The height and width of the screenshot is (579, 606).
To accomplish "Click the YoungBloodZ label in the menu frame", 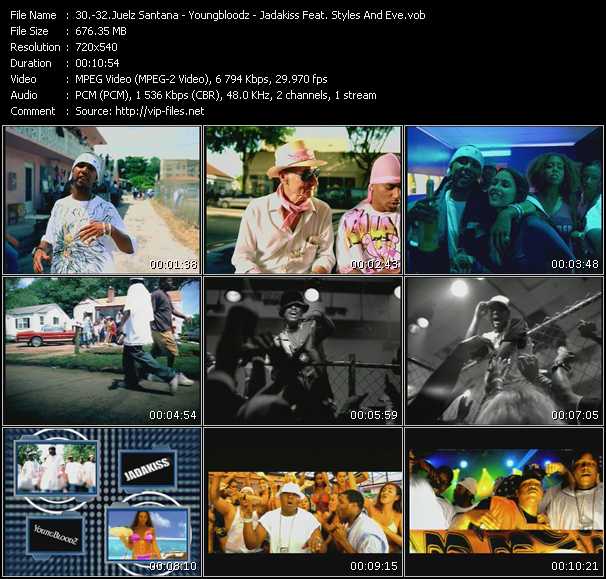I will tap(56, 535).
